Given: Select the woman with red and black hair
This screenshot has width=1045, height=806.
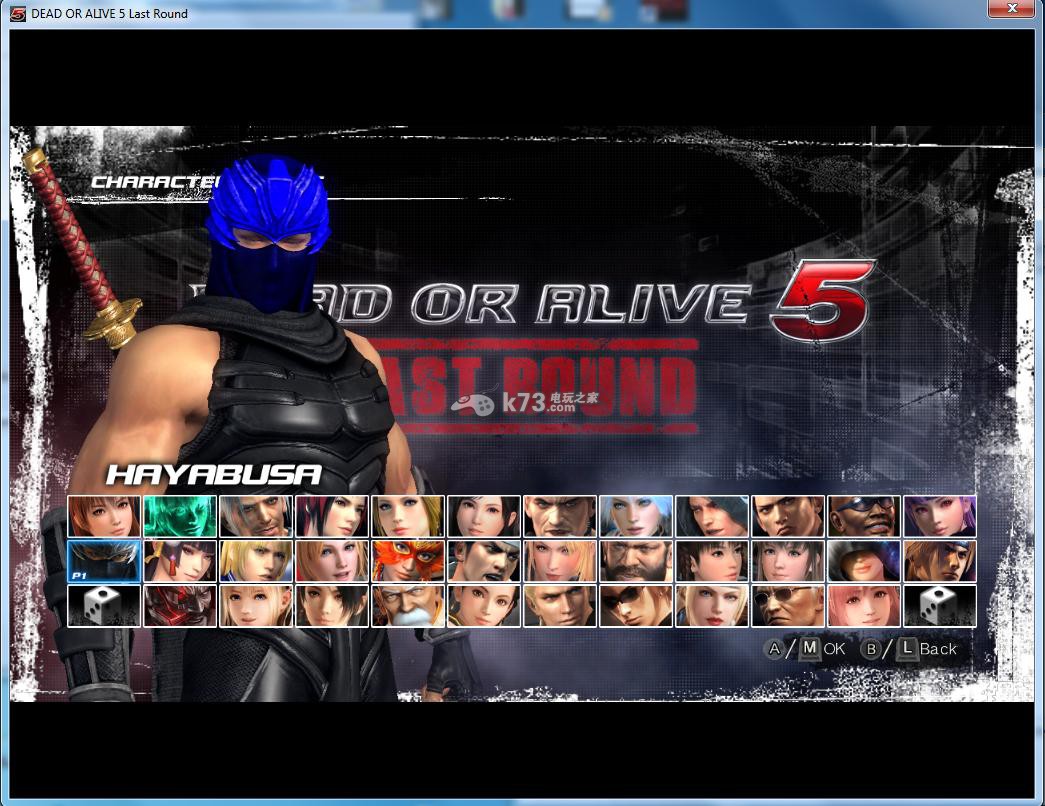Looking at the screenshot, I should 332,516.
